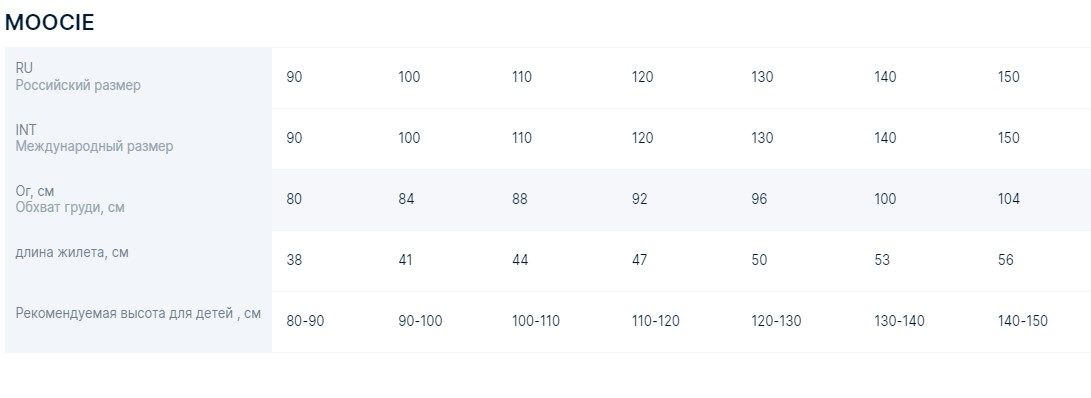The image size is (1091, 398).
Task: Select Russian size 90 cell
Action: pyautogui.click(x=294, y=77)
